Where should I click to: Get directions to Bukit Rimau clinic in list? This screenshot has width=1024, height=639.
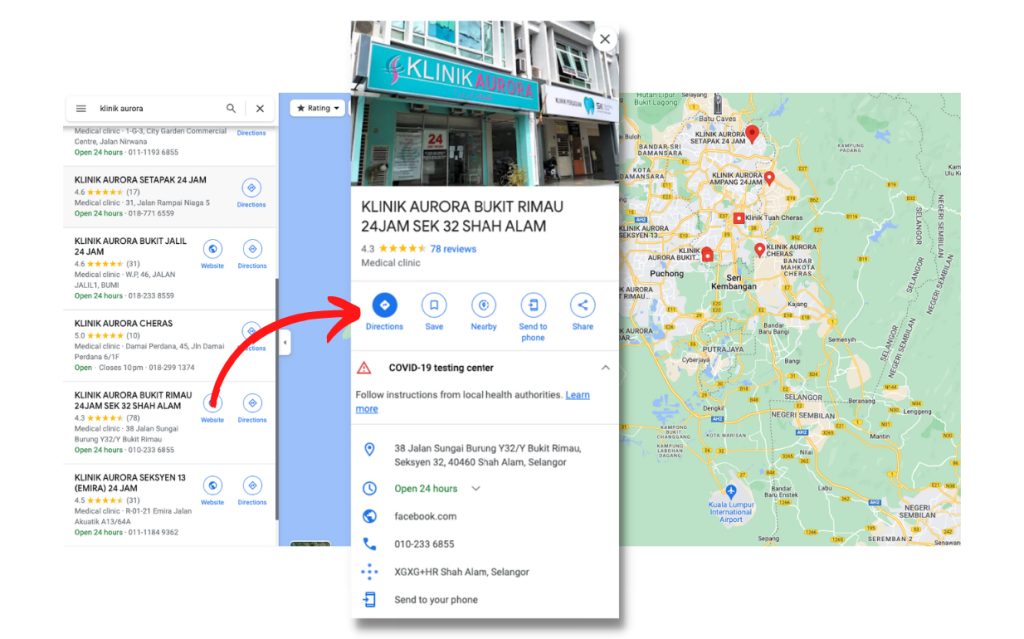(x=252, y=409)
